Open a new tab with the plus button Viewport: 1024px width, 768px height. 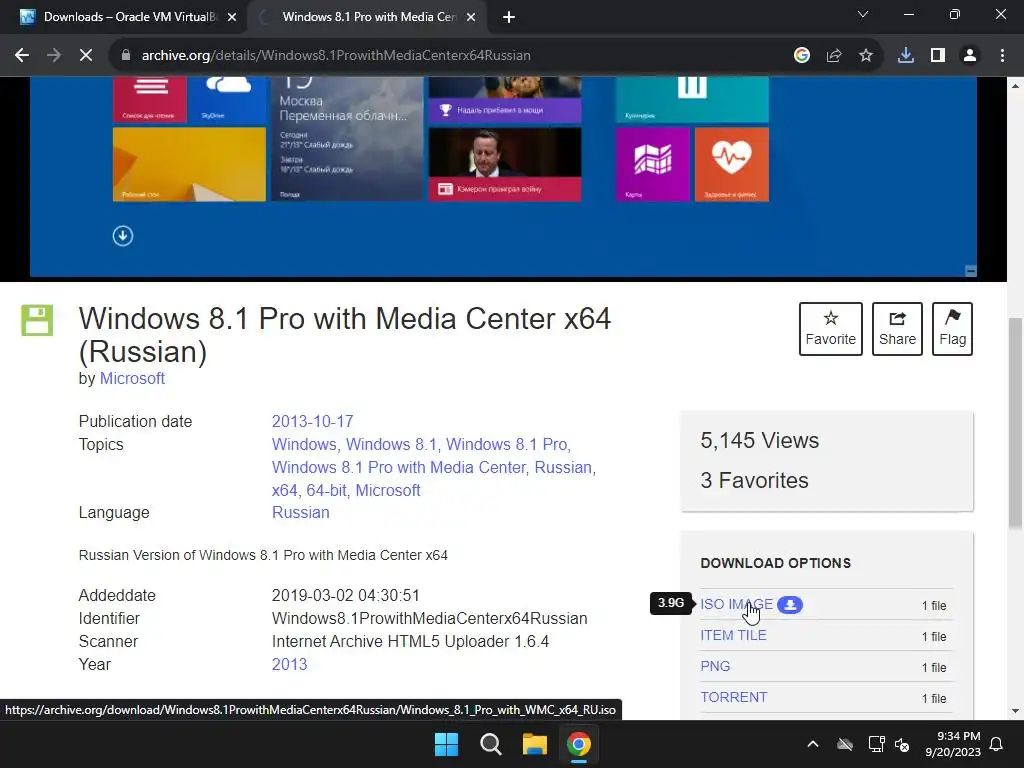[509, 18]
